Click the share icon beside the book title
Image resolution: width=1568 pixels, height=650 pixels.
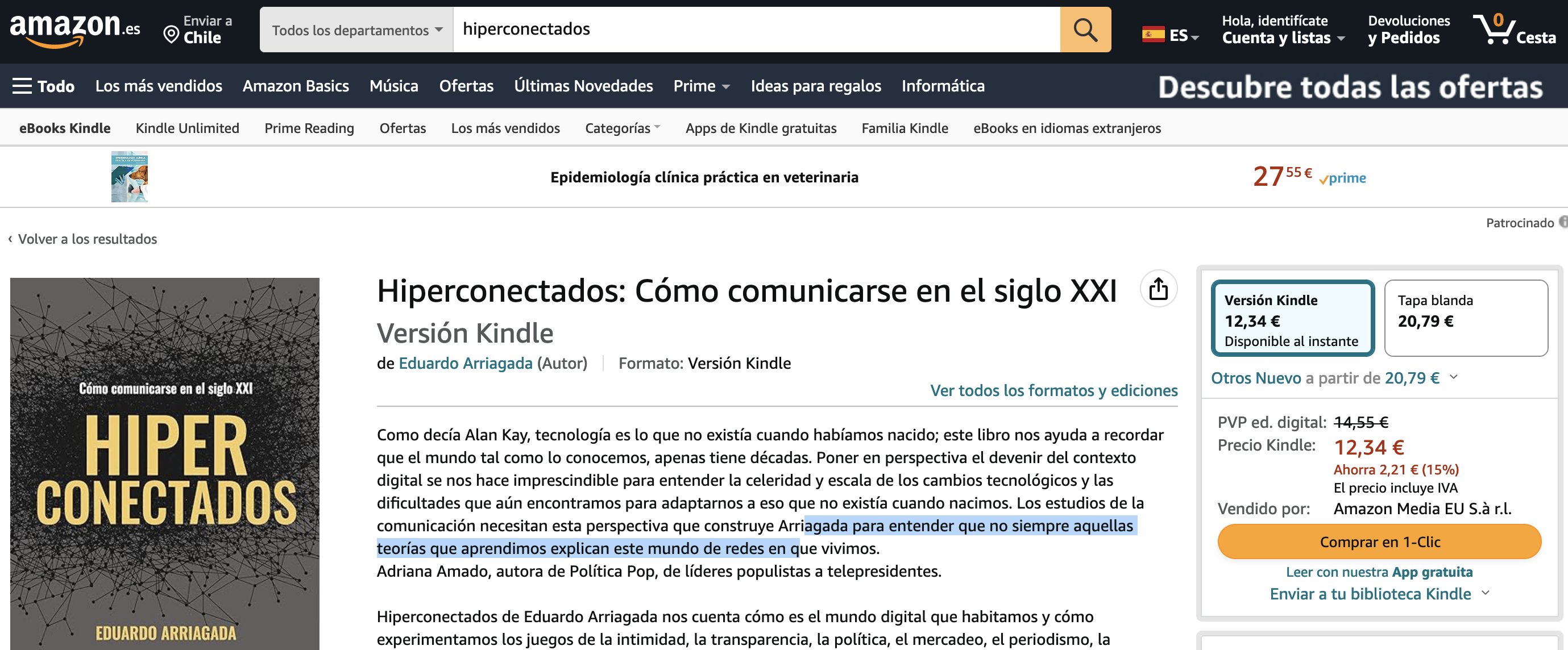1158,289
